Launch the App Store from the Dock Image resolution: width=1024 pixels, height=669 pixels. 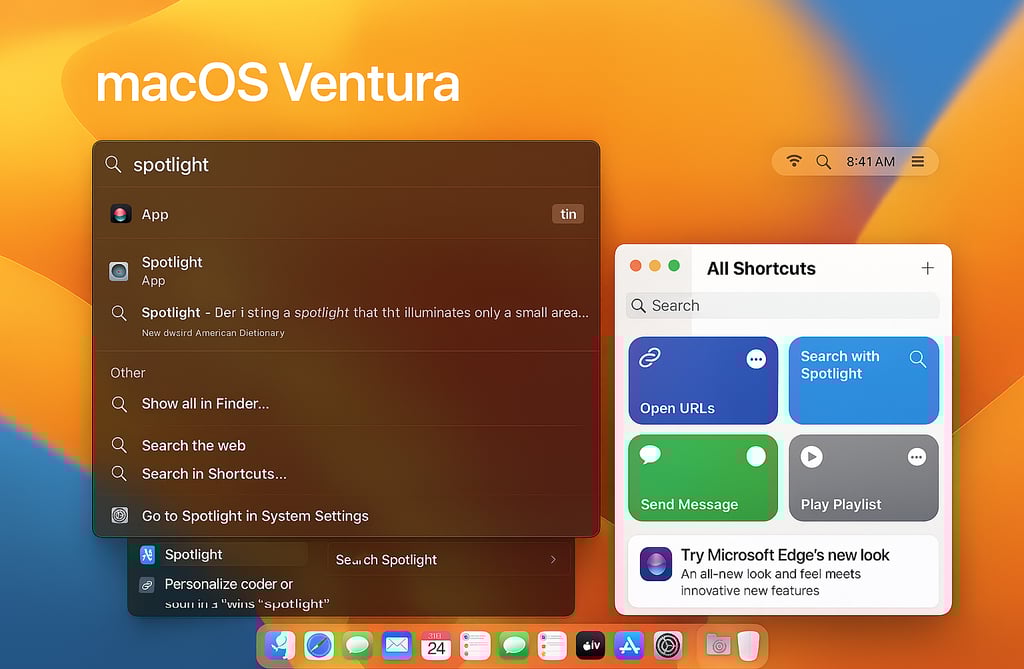click(630, 645)
